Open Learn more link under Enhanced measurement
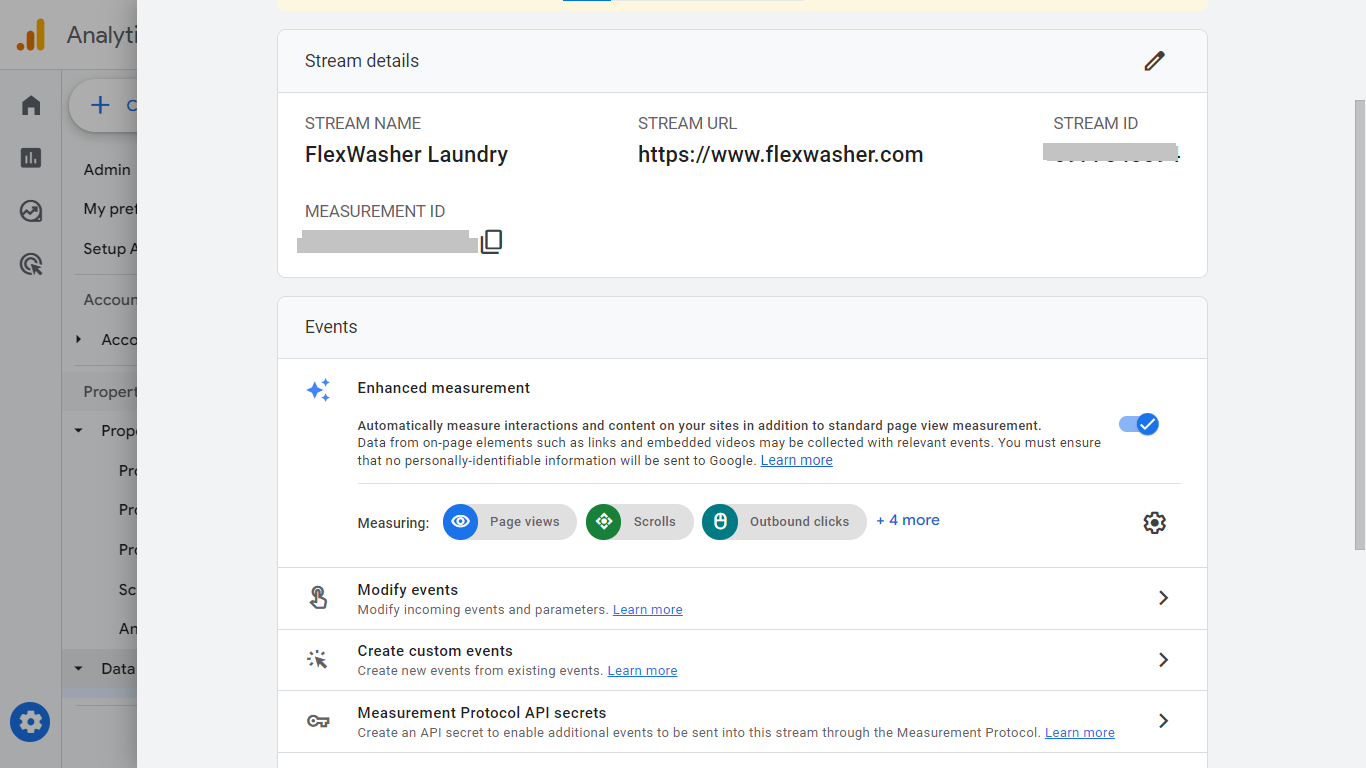The image size is (1366, 768). click(x=796, y=460)
